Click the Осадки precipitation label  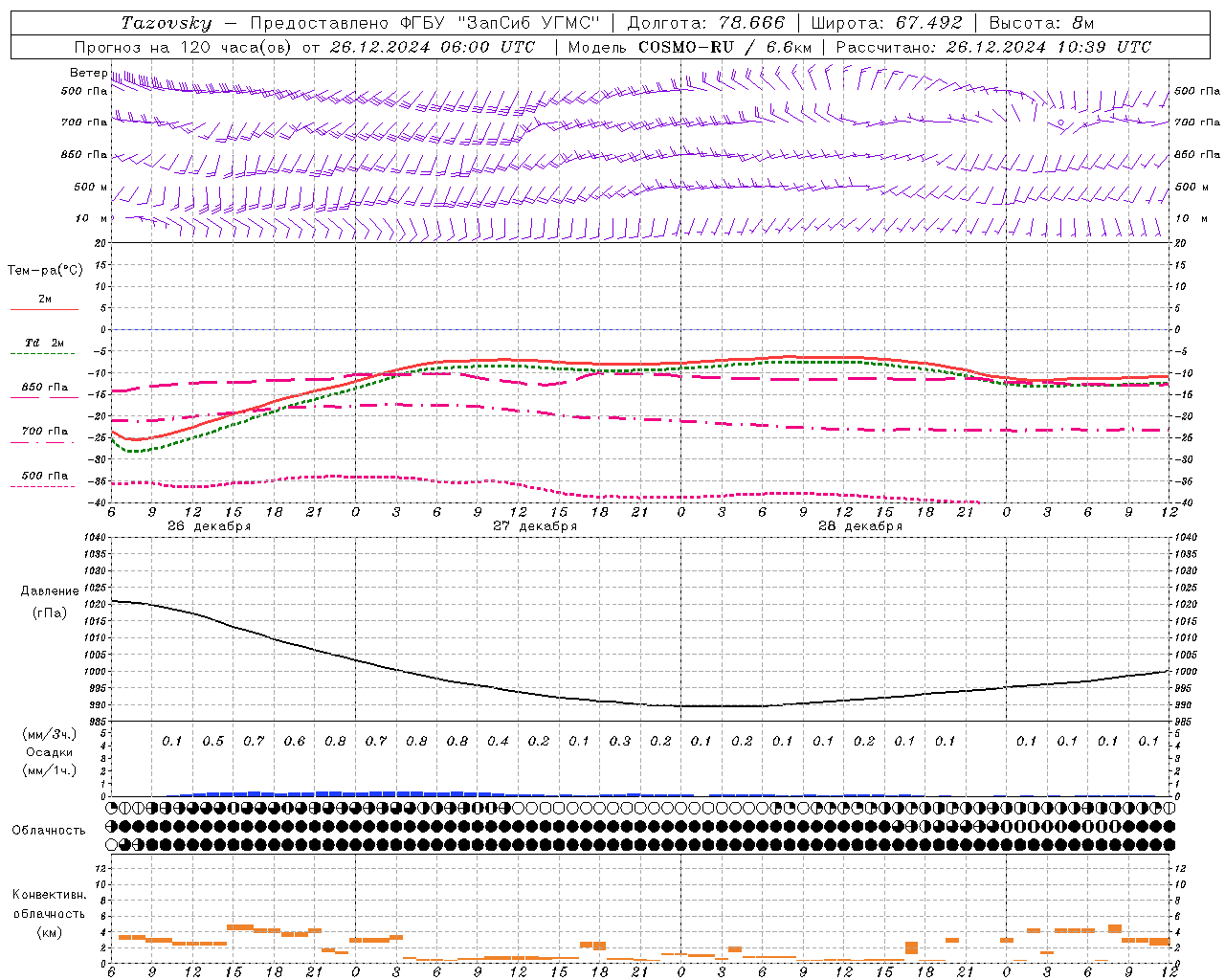50,752
